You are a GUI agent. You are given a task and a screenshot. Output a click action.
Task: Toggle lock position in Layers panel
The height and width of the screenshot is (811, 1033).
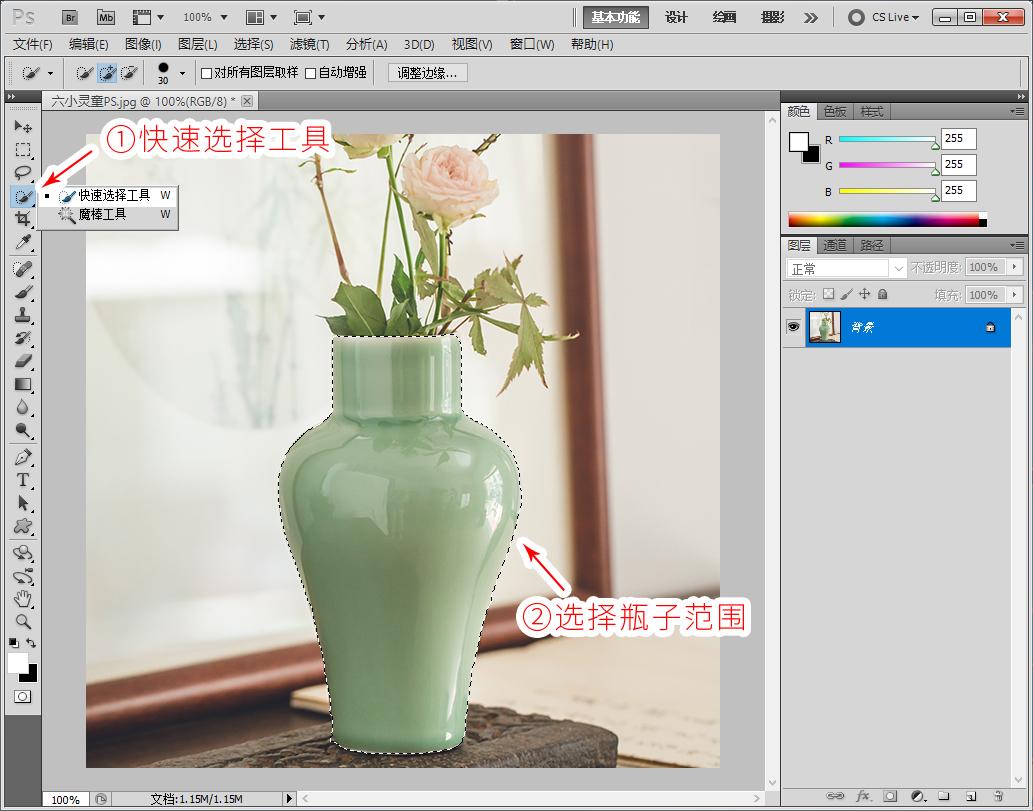[864, 294]
